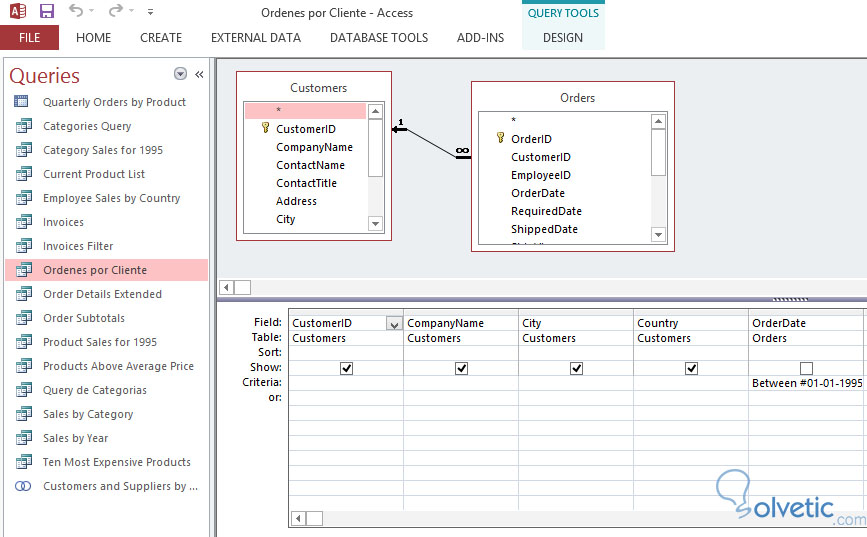Image resolution: width=867 pixels, height=537 pixels.
Task: Uncheck Show box for Country column
Action: pyautogui.click(x=691, y=368)
